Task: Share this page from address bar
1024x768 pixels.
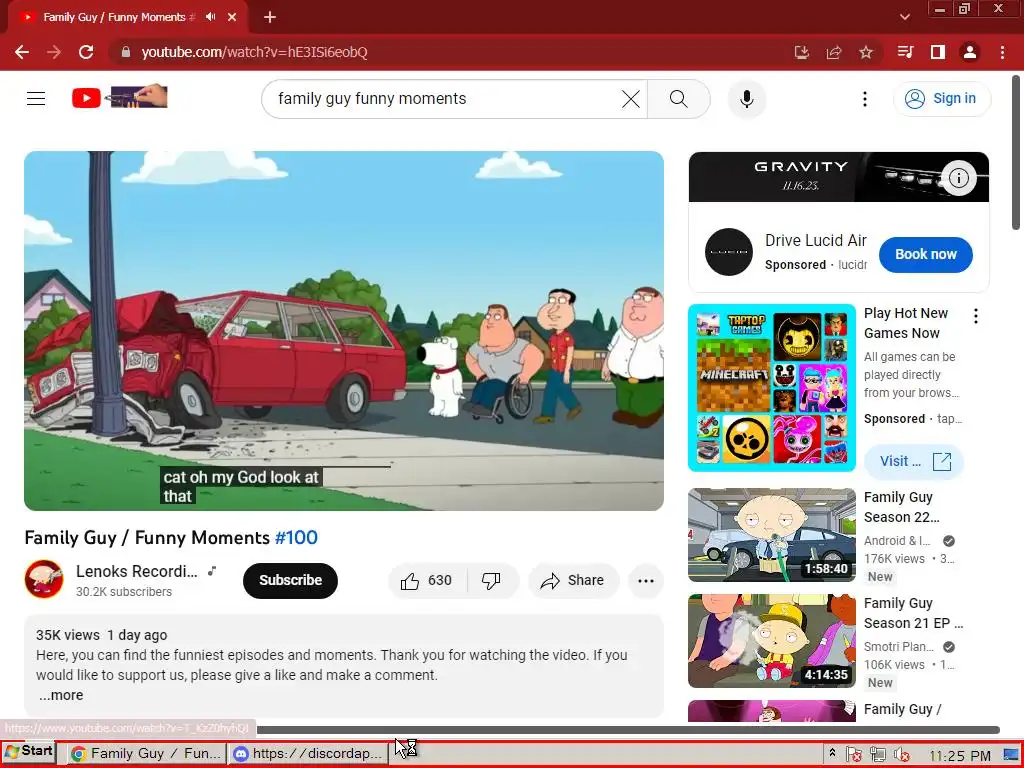Action: [834, 52]
